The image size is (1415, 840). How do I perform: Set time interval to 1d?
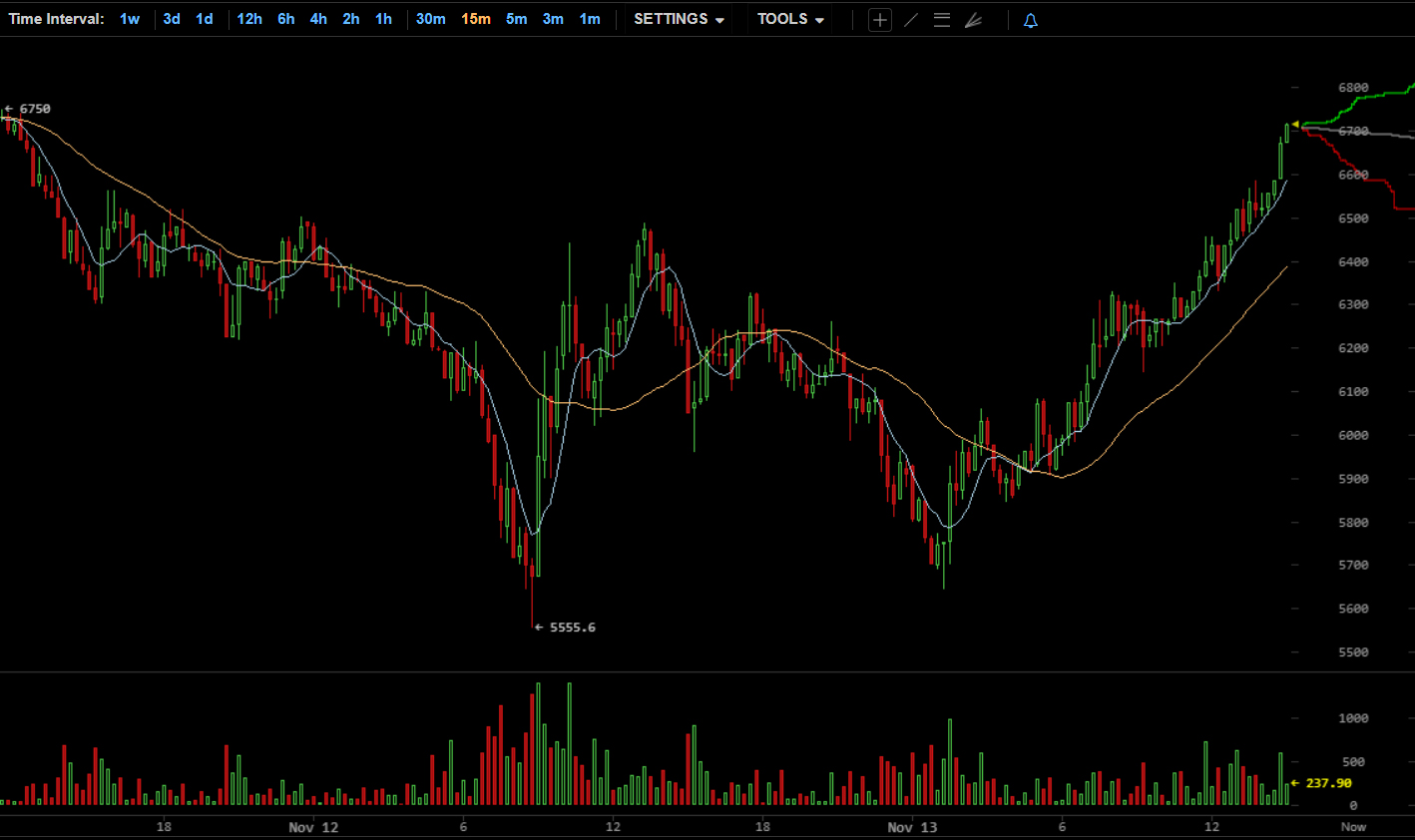coord(205,19)
